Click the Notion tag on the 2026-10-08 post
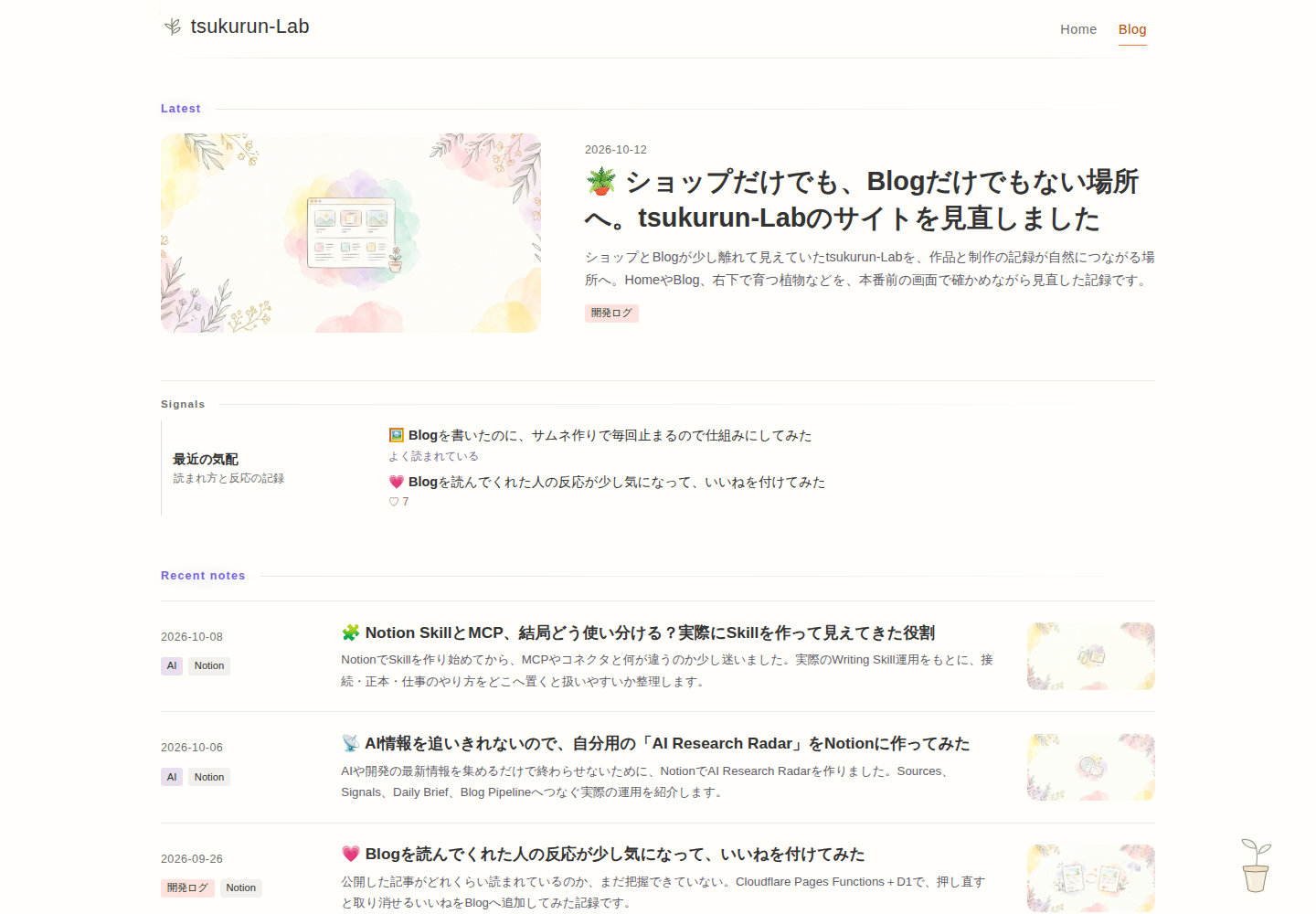The image size is (1316, 914). coord(209,665)
